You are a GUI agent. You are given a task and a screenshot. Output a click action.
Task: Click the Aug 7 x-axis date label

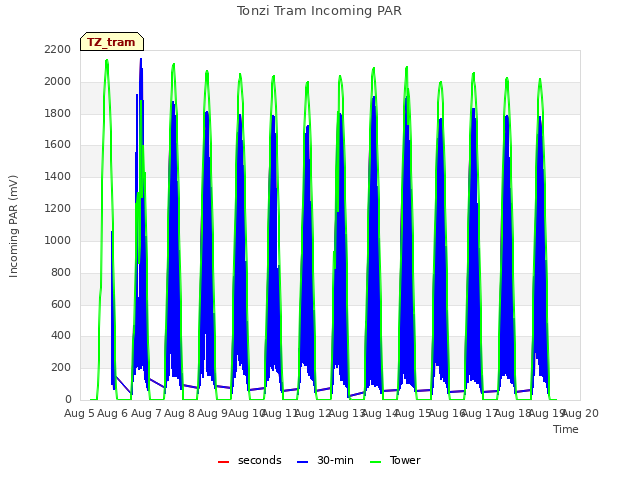146,413
